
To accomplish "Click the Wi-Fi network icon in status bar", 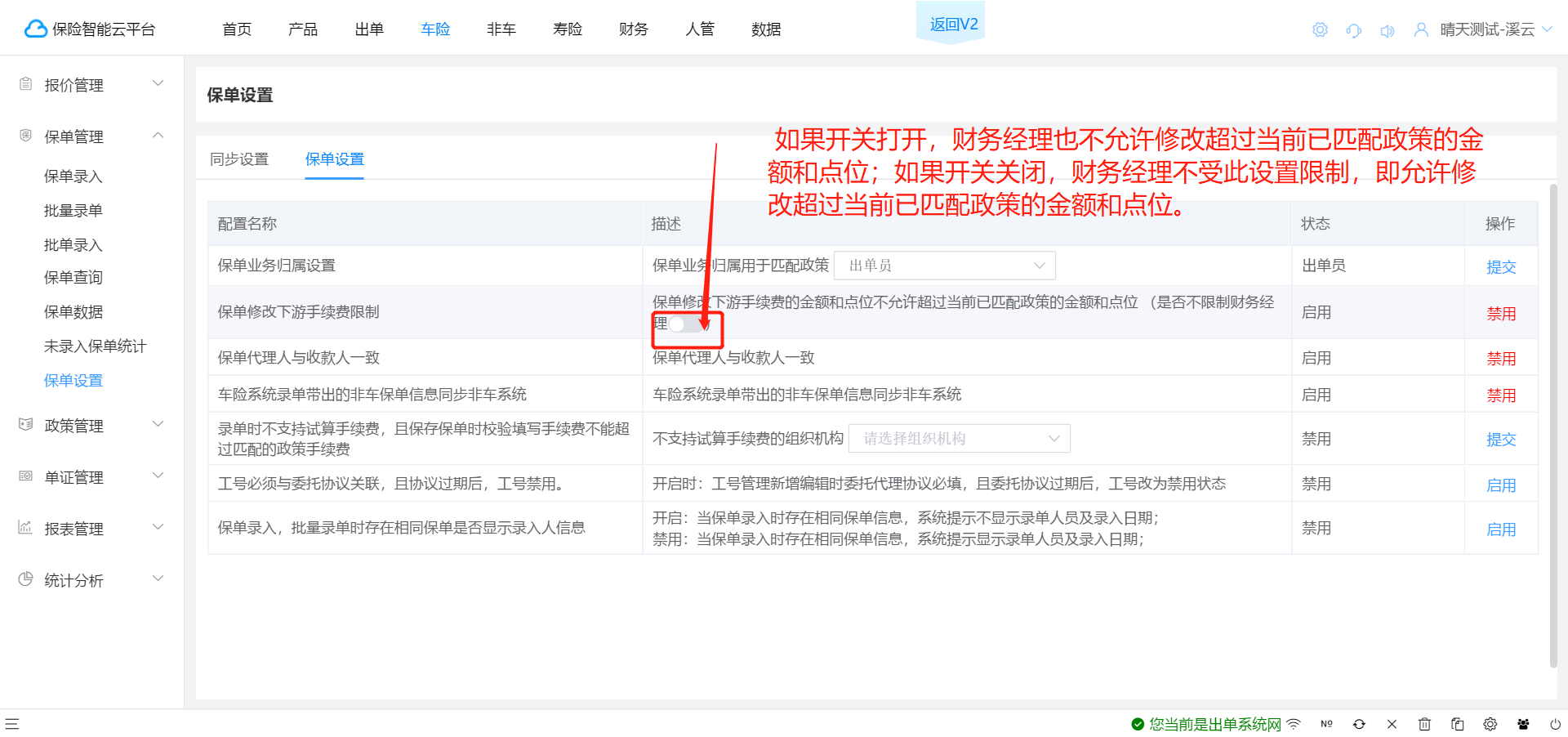I will coord(1294,724).
